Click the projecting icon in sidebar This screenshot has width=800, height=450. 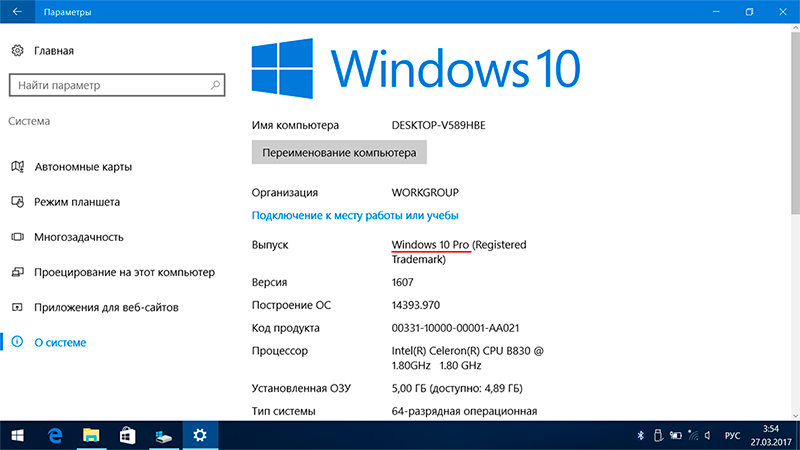[x=17, y=272]
